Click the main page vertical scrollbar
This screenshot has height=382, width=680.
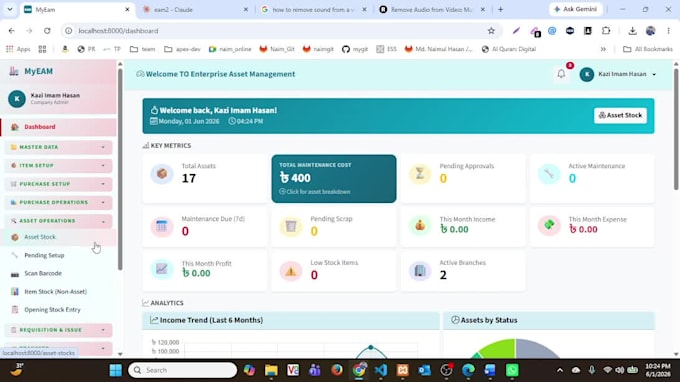676,129
